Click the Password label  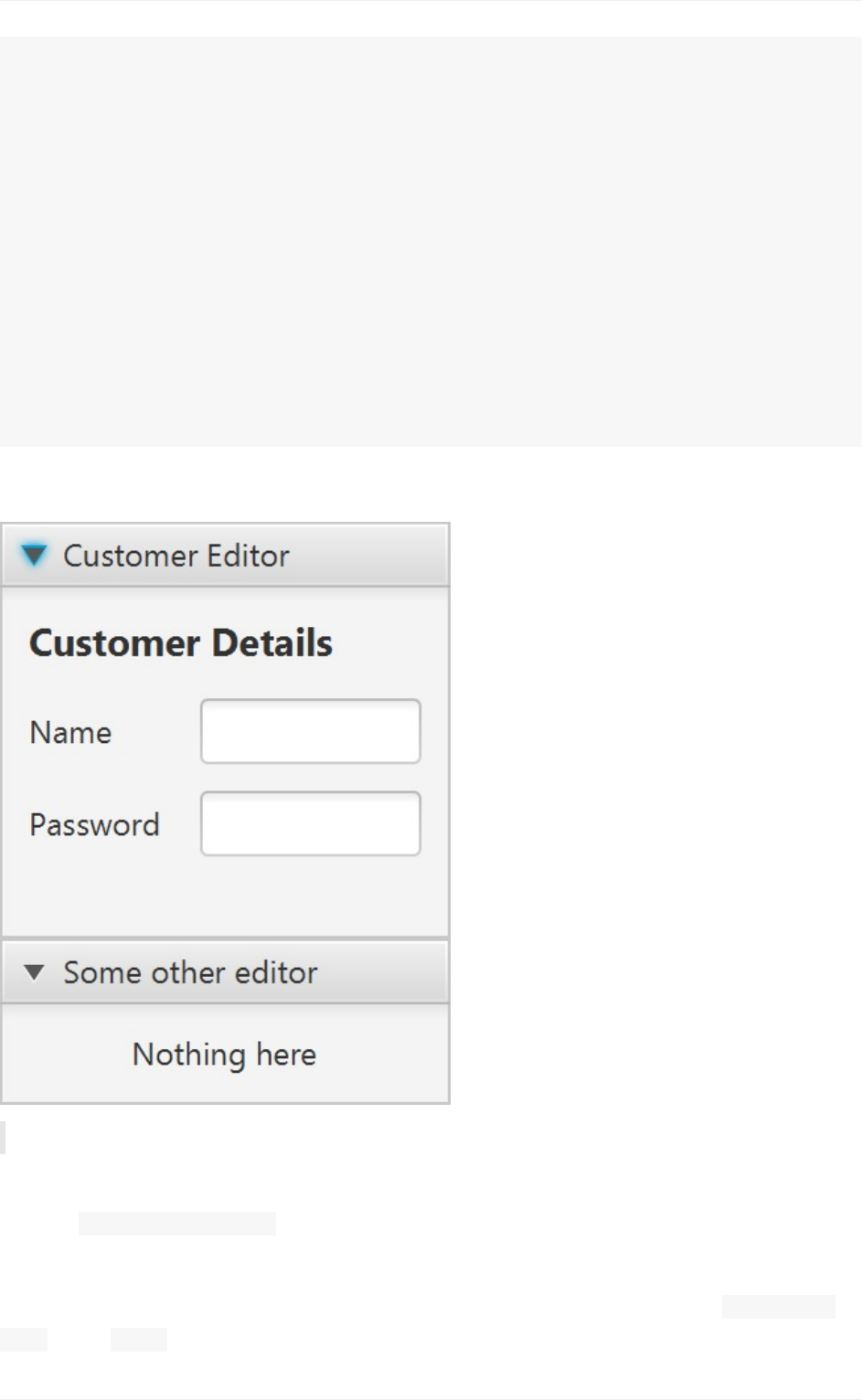94,824
